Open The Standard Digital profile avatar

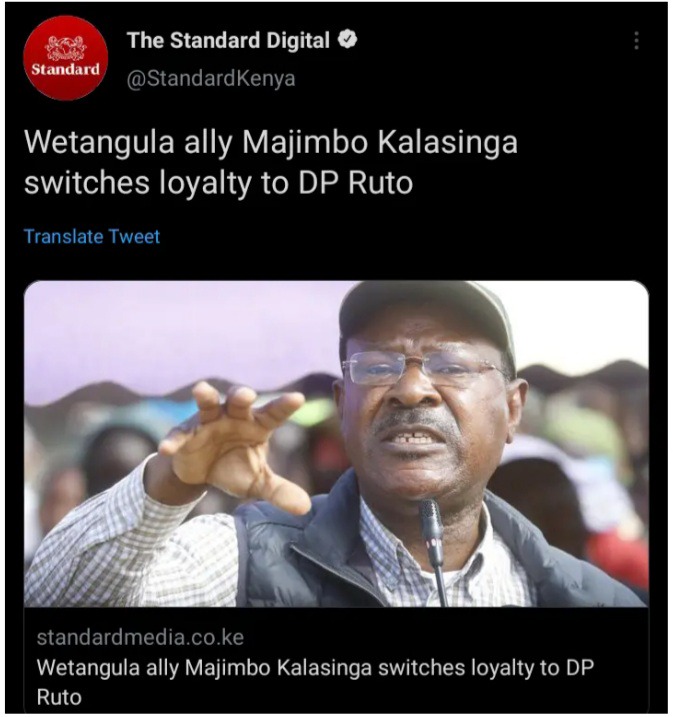pyautogui.click(x=65, y=58)
